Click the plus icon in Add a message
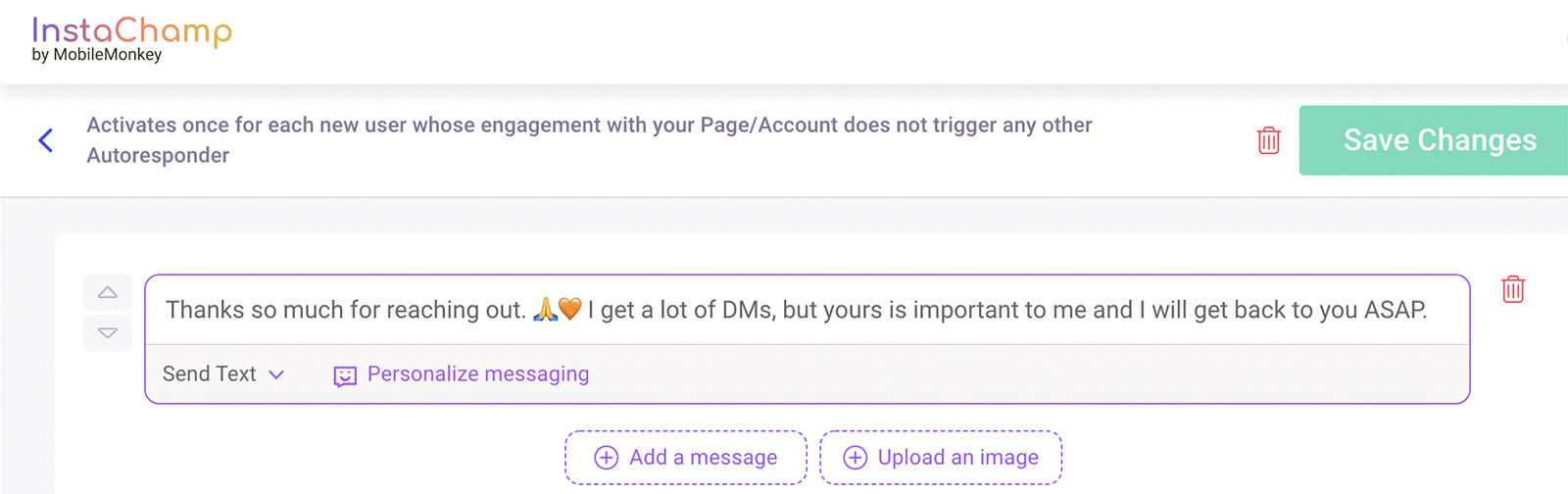Image resolution: width=1568 pixels, height=494 pixels. tap(607, 458)
